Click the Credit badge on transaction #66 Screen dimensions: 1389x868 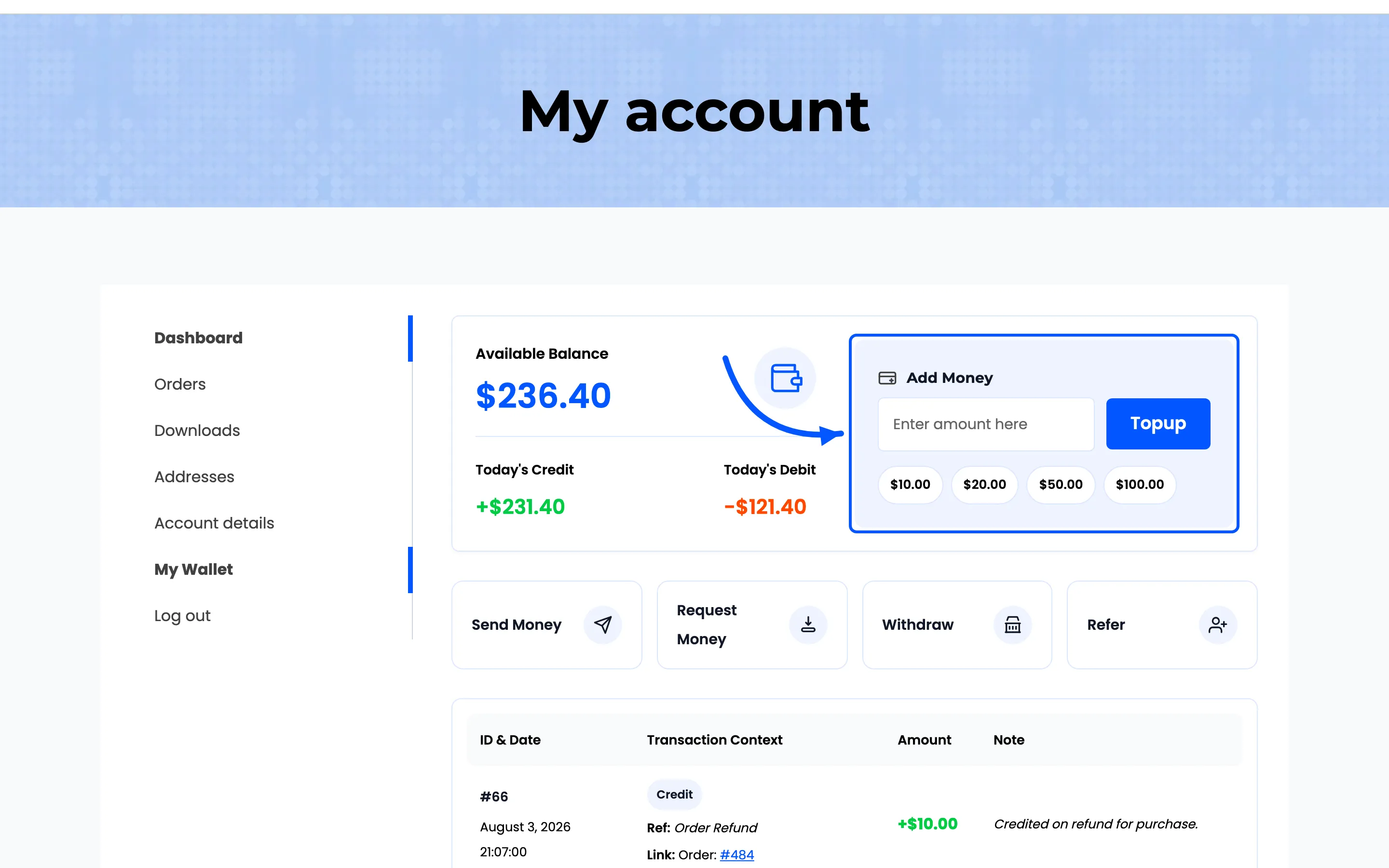click(674, 795)
